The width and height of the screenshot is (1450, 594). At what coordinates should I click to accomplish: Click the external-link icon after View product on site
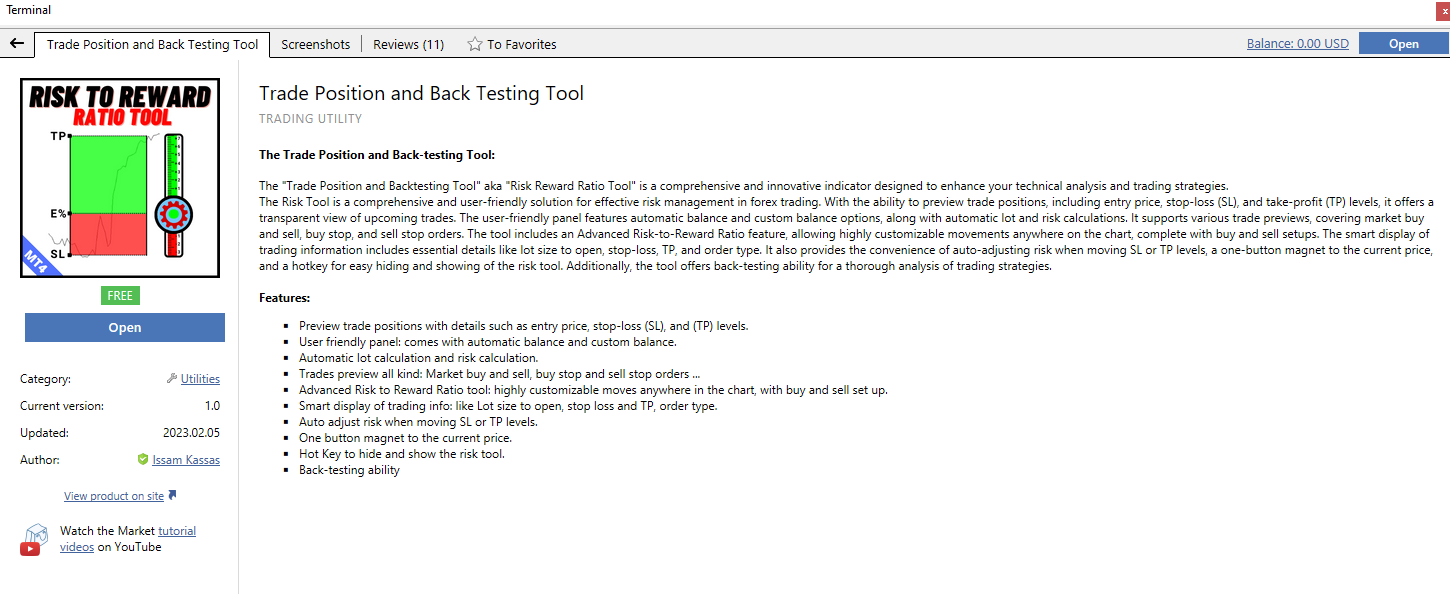(173, 495)
